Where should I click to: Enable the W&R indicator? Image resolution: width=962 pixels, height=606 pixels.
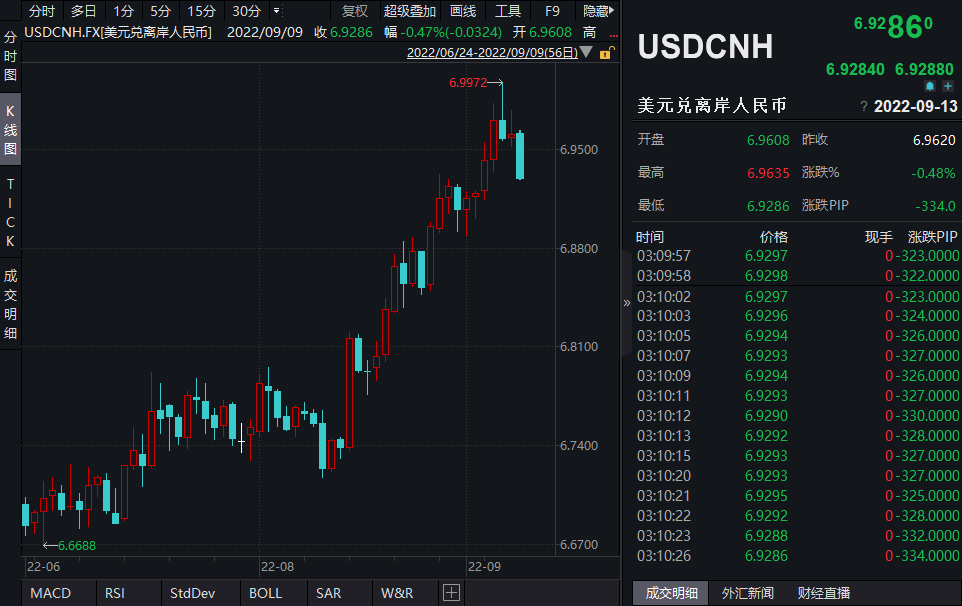[396, 593]
